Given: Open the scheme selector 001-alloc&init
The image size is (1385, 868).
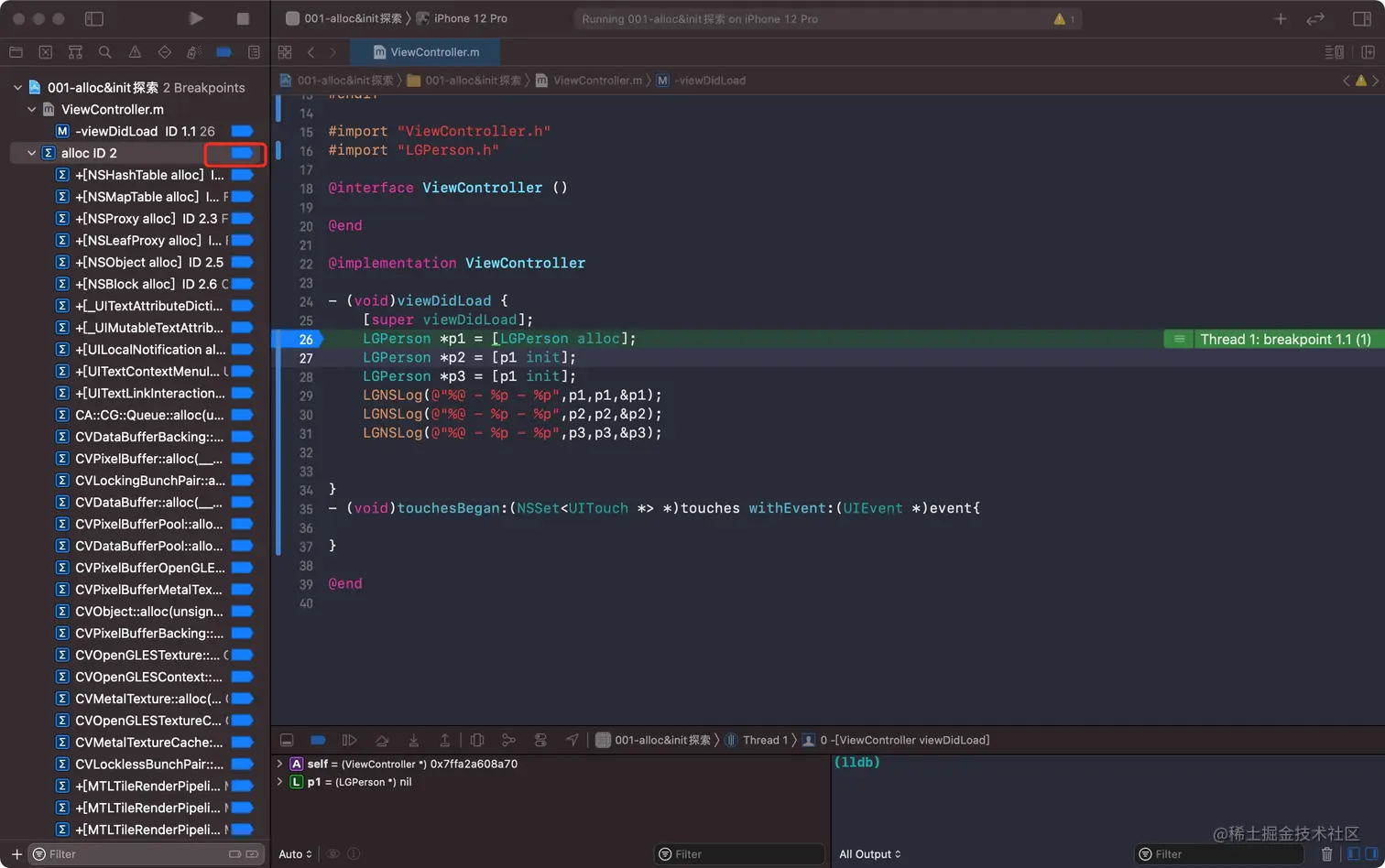Looking at the screenshot, I should [x=344, y=18].
